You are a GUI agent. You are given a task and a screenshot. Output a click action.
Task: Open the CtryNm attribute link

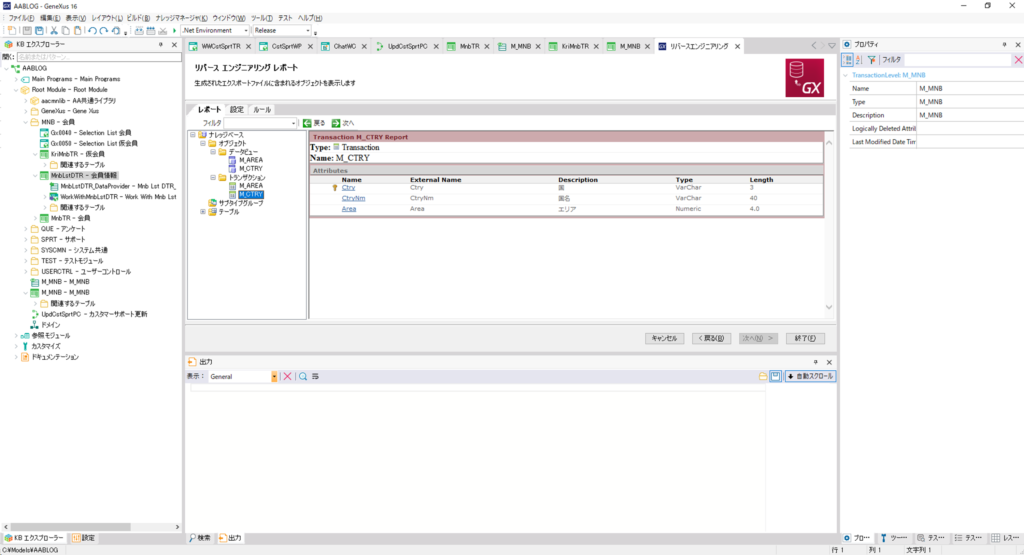click(352, 198)
